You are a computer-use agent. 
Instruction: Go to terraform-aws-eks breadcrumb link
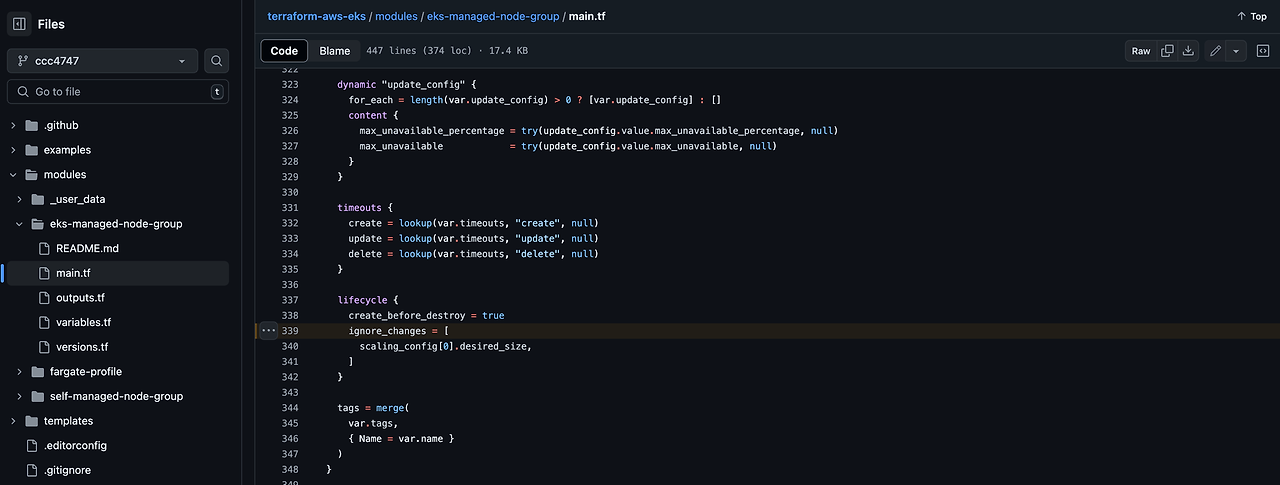coord(316,16)
